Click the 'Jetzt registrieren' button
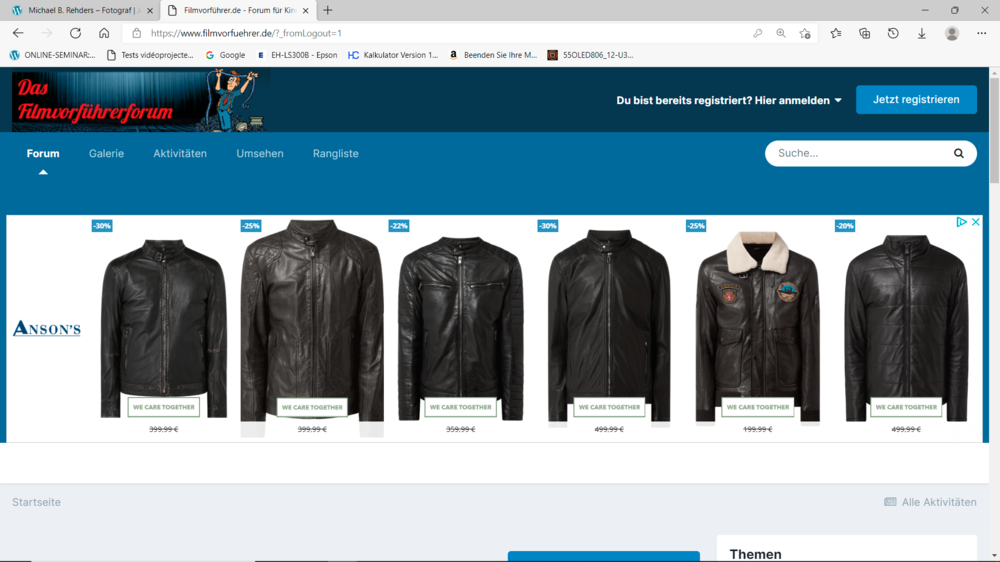Viewport: 1000px width, 562px height. pyautogui.click(x=916, y=100)
